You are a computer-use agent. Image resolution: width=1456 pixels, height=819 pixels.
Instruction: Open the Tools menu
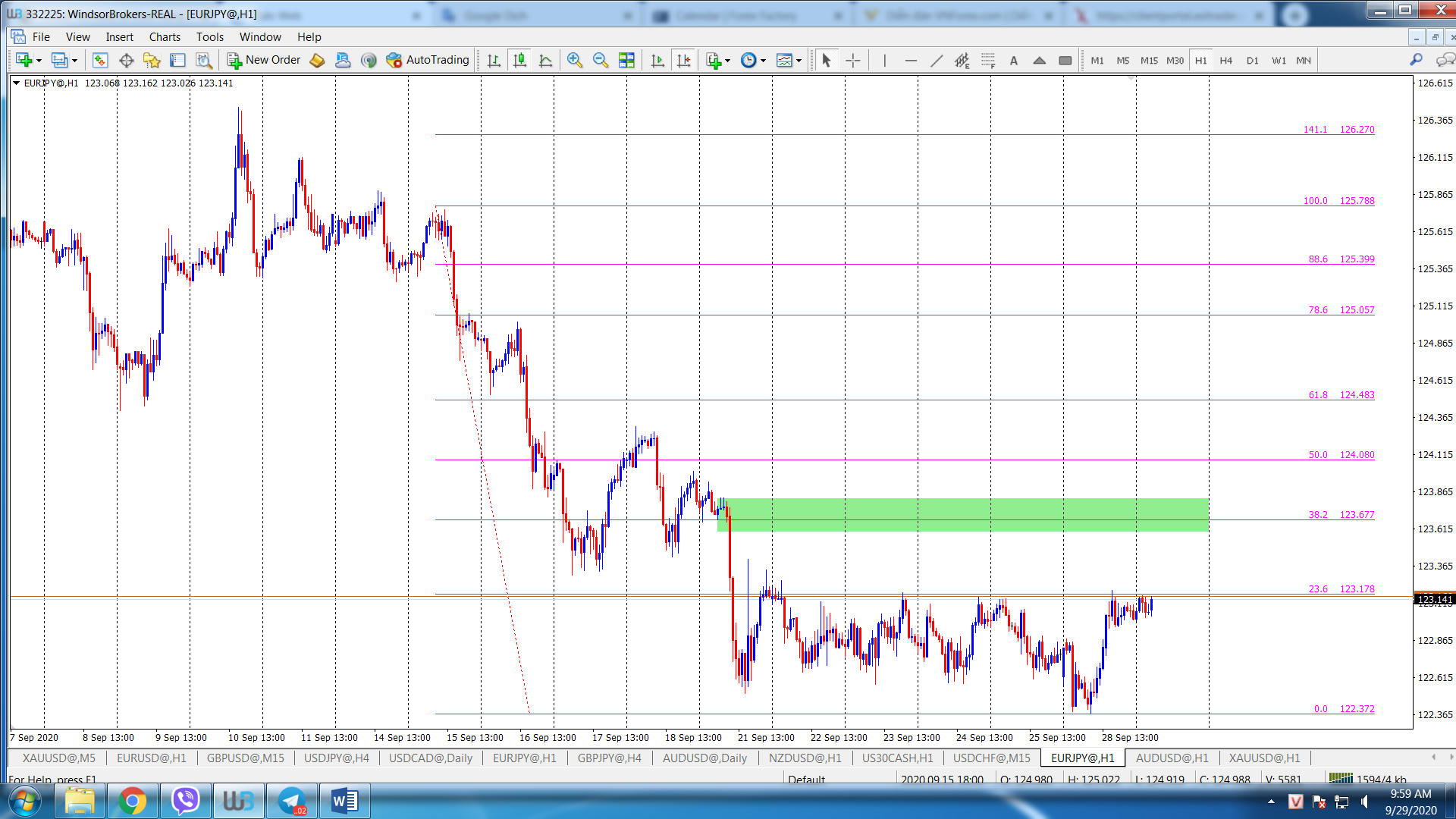[210, 36]
